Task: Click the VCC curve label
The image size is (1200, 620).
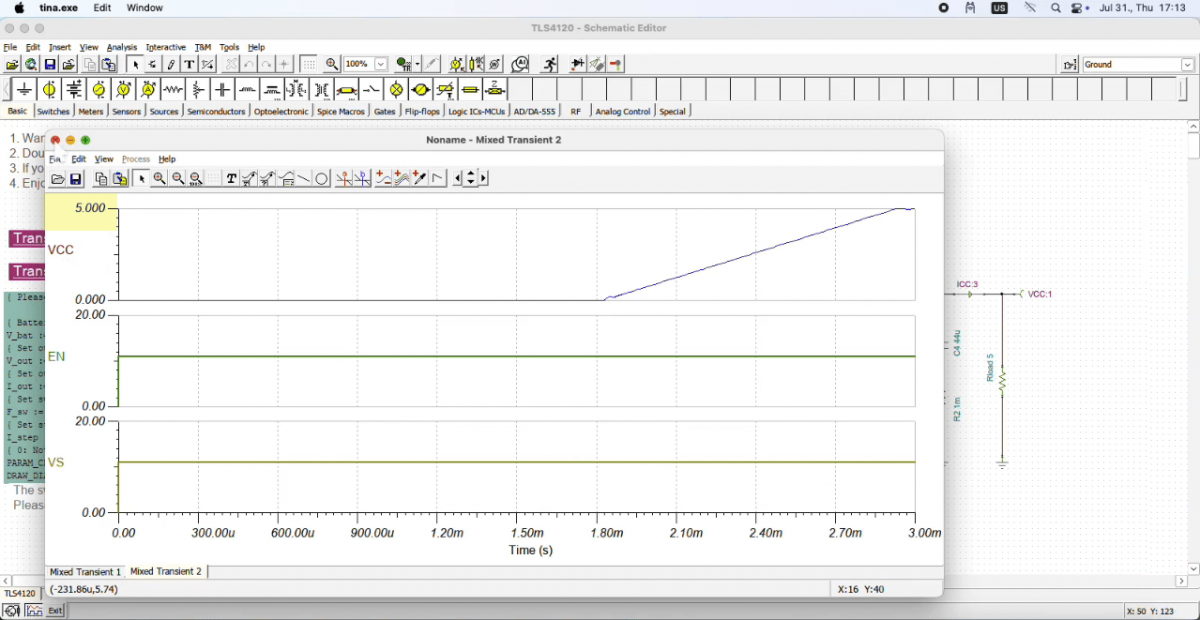Action: (61, 250)
